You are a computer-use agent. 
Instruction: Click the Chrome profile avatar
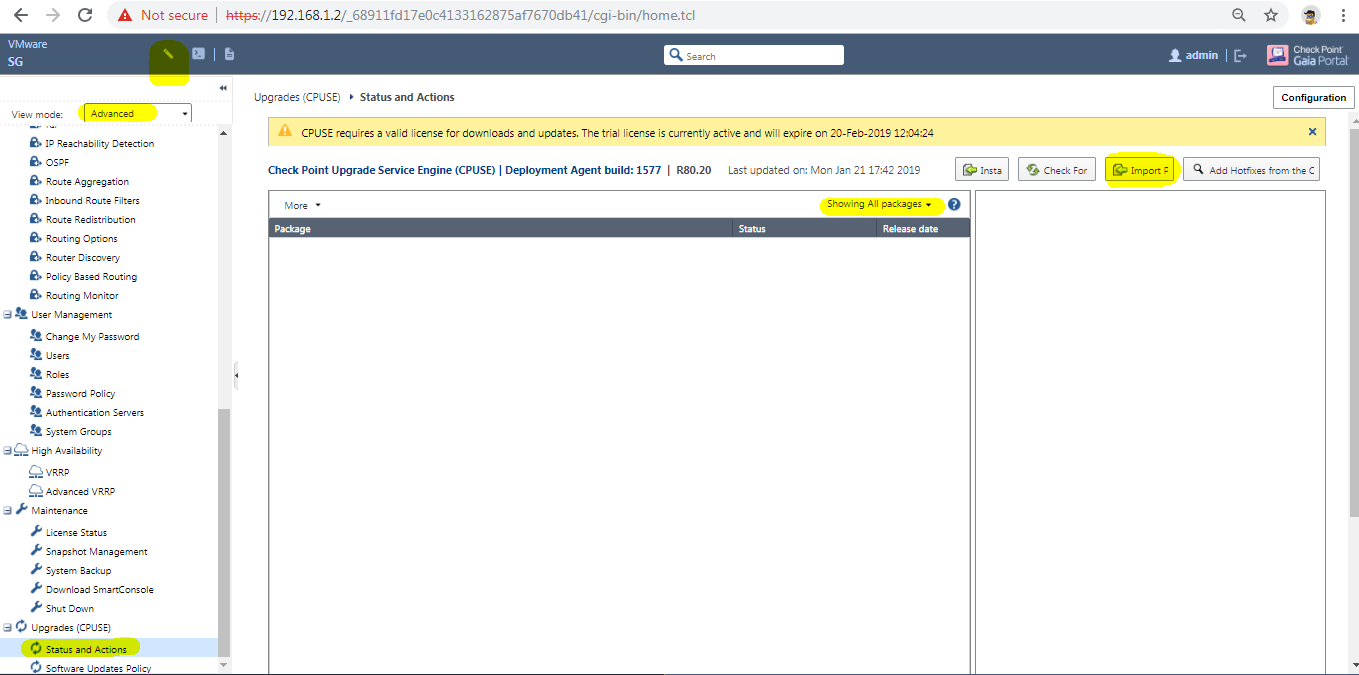coord(1310,15)
